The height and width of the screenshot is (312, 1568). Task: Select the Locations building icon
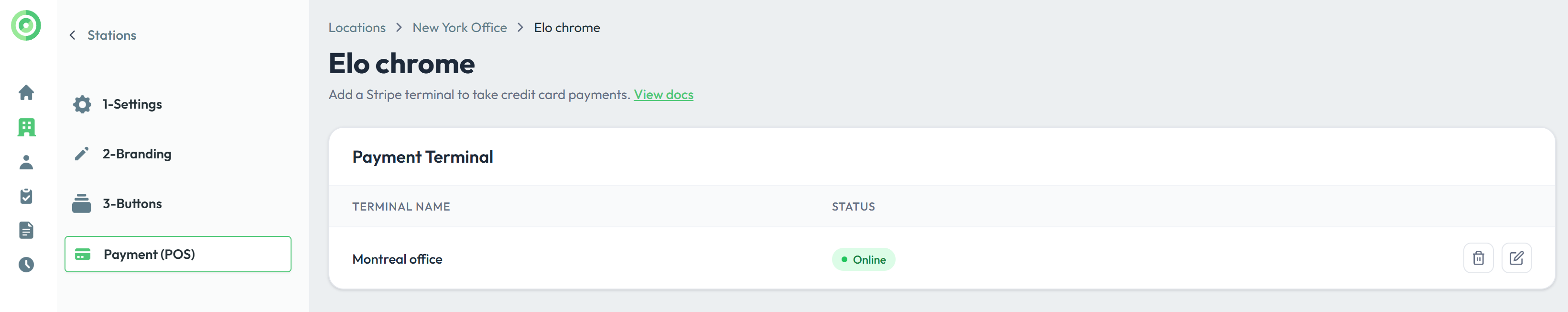point(26,127)
